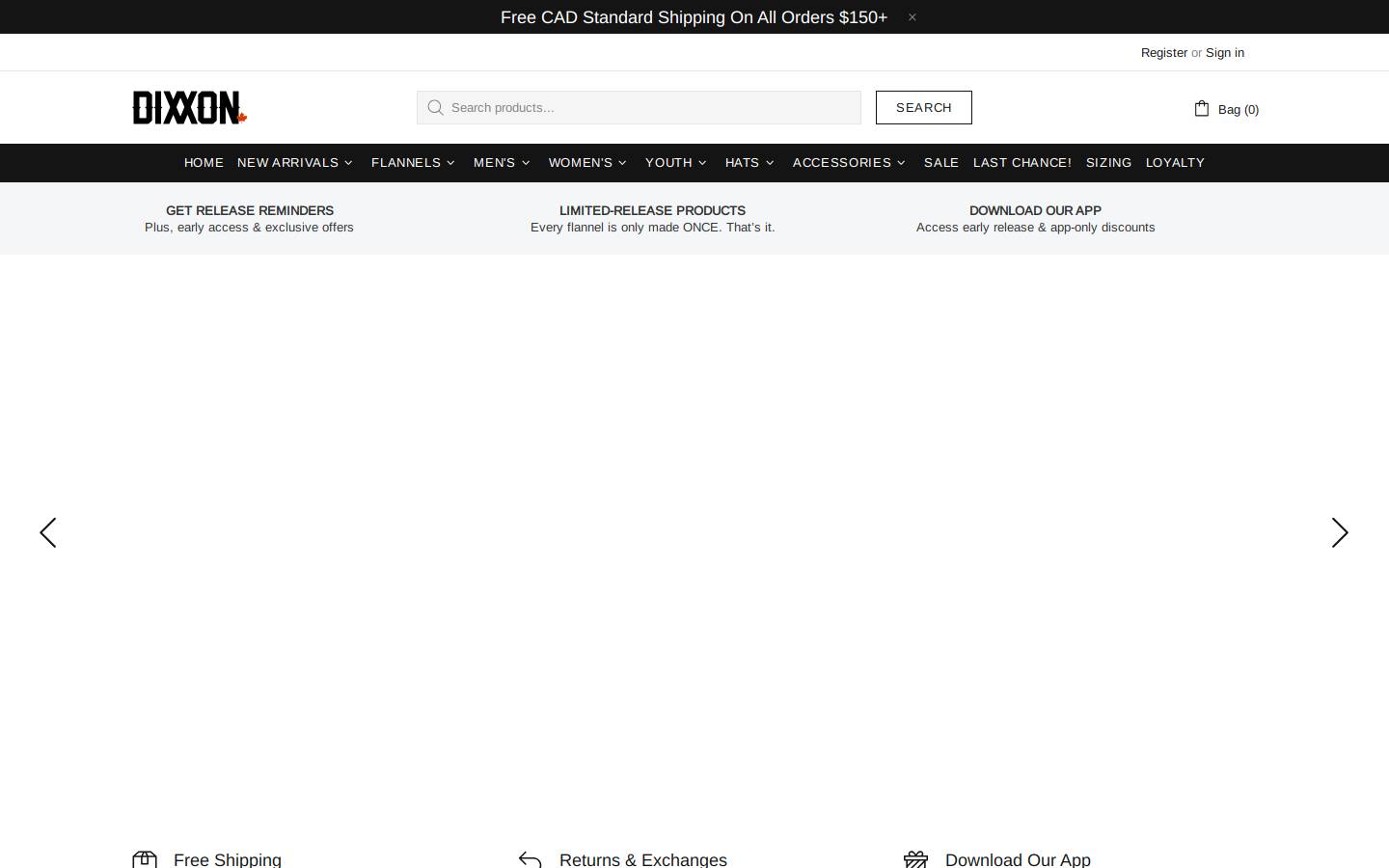Click the Returns & Exchanges arrow icon
1389x868 pixels.
pyautogui.click(x=530, y=859)
